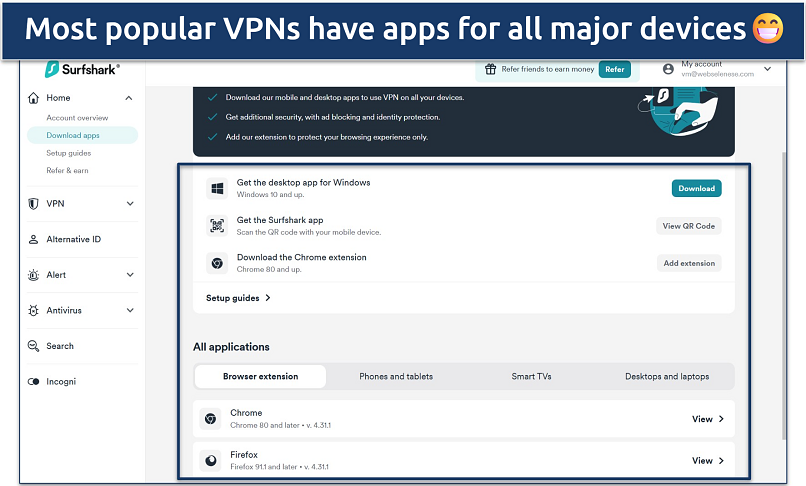The height and width of the screenshot is (486, 806).
Task: Open the Setup guides link
Action: click(x=238, y=298)
